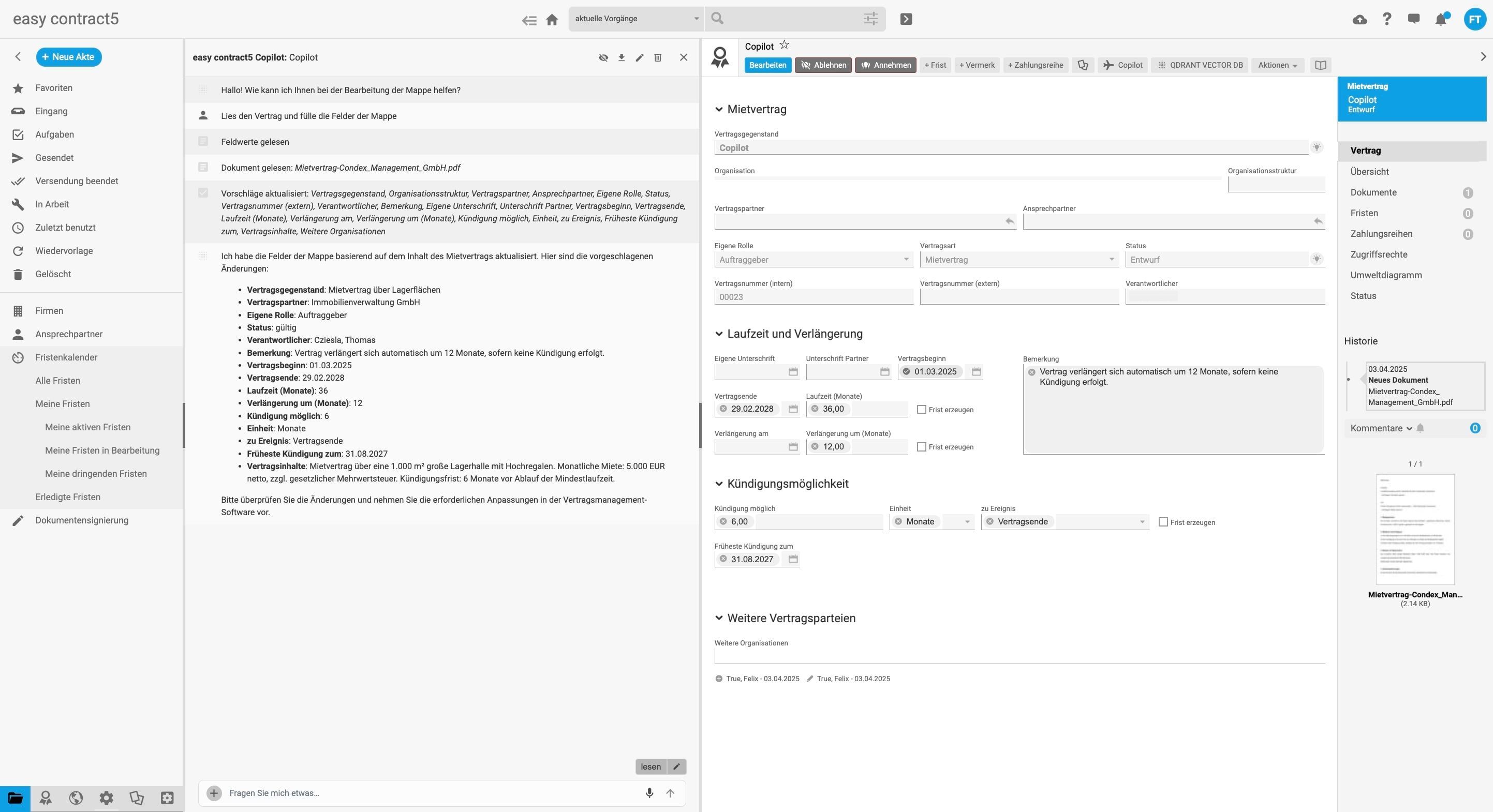This screenshot has width=1493, height=812.
Task: Download the Copilot chat conversation
Action: pyautogui.click(x=620, y=57)
